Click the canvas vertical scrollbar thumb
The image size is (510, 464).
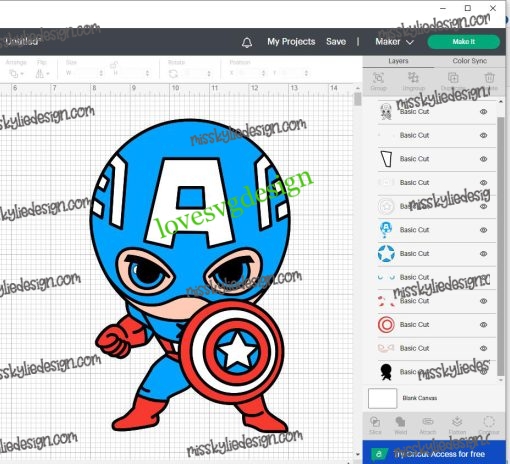tap(358, 99)
